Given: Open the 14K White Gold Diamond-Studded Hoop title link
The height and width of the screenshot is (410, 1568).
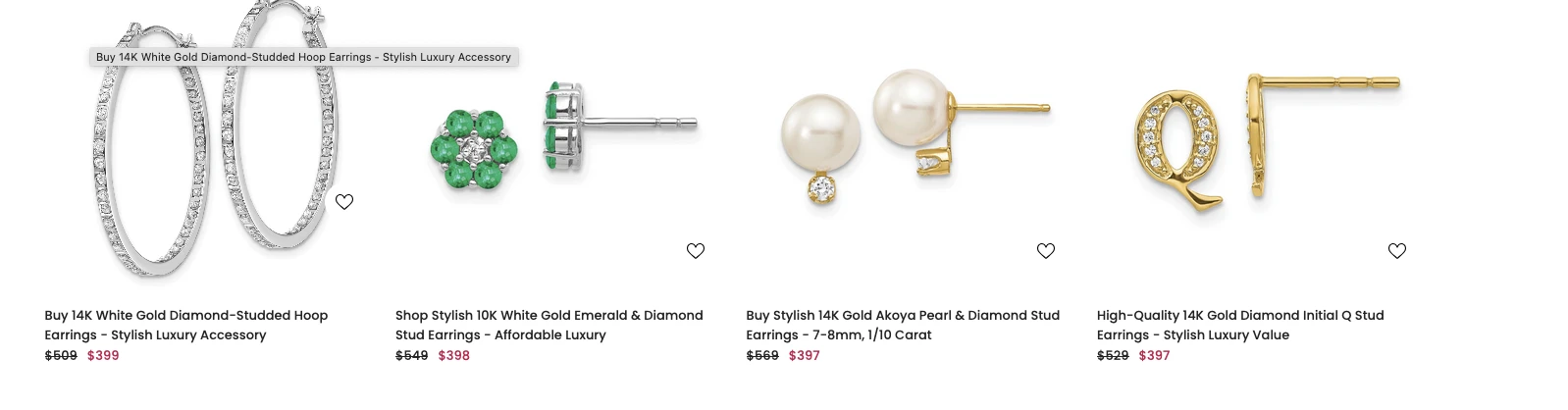Looking at the screenshot, I should pyautogui.click(x=185, y=325).
